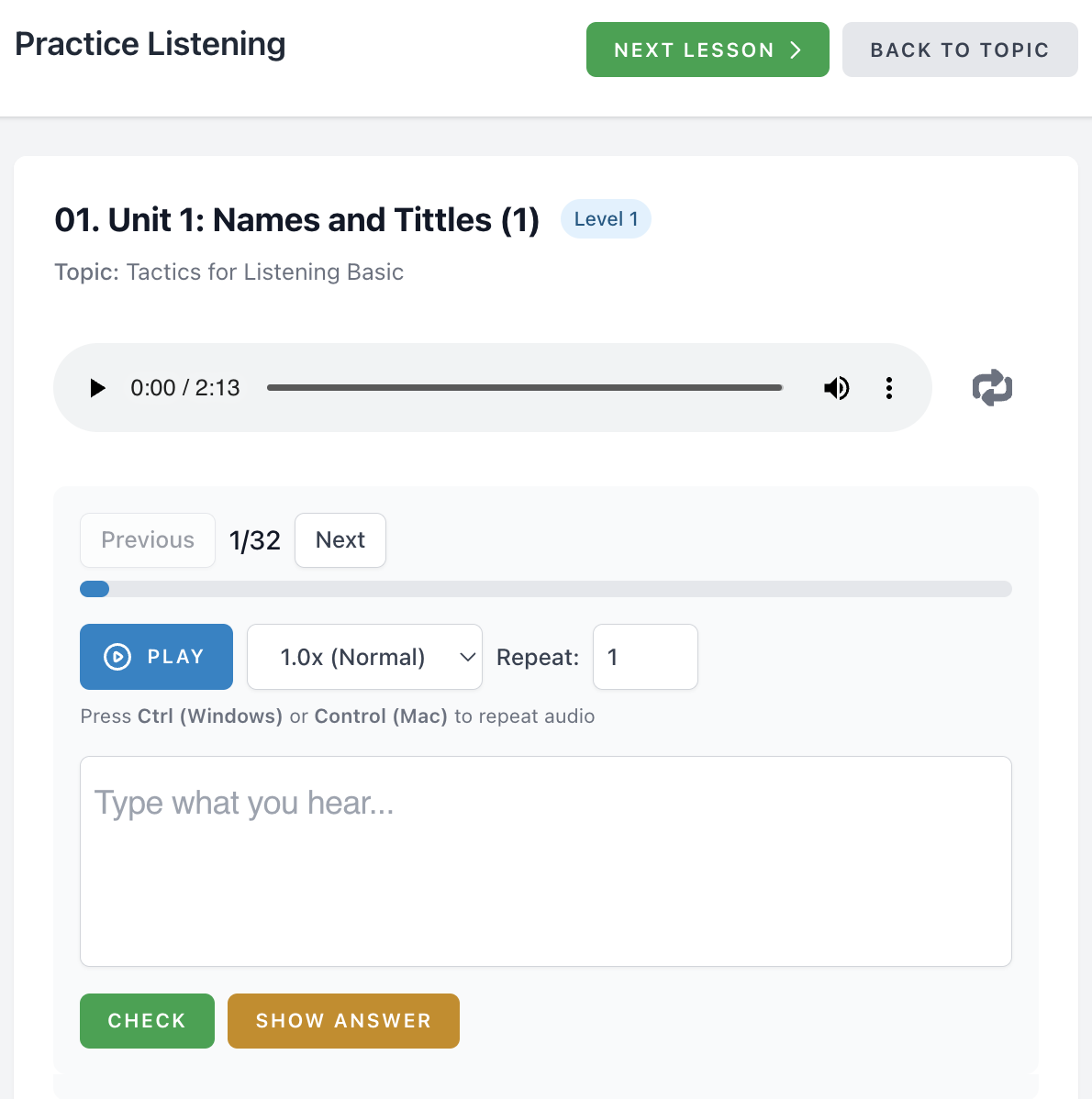The width and height of the screenshot is (1092, 1099).
Task: Click the speed dropdown chevron arrow
Action: [x=467, y=657]
